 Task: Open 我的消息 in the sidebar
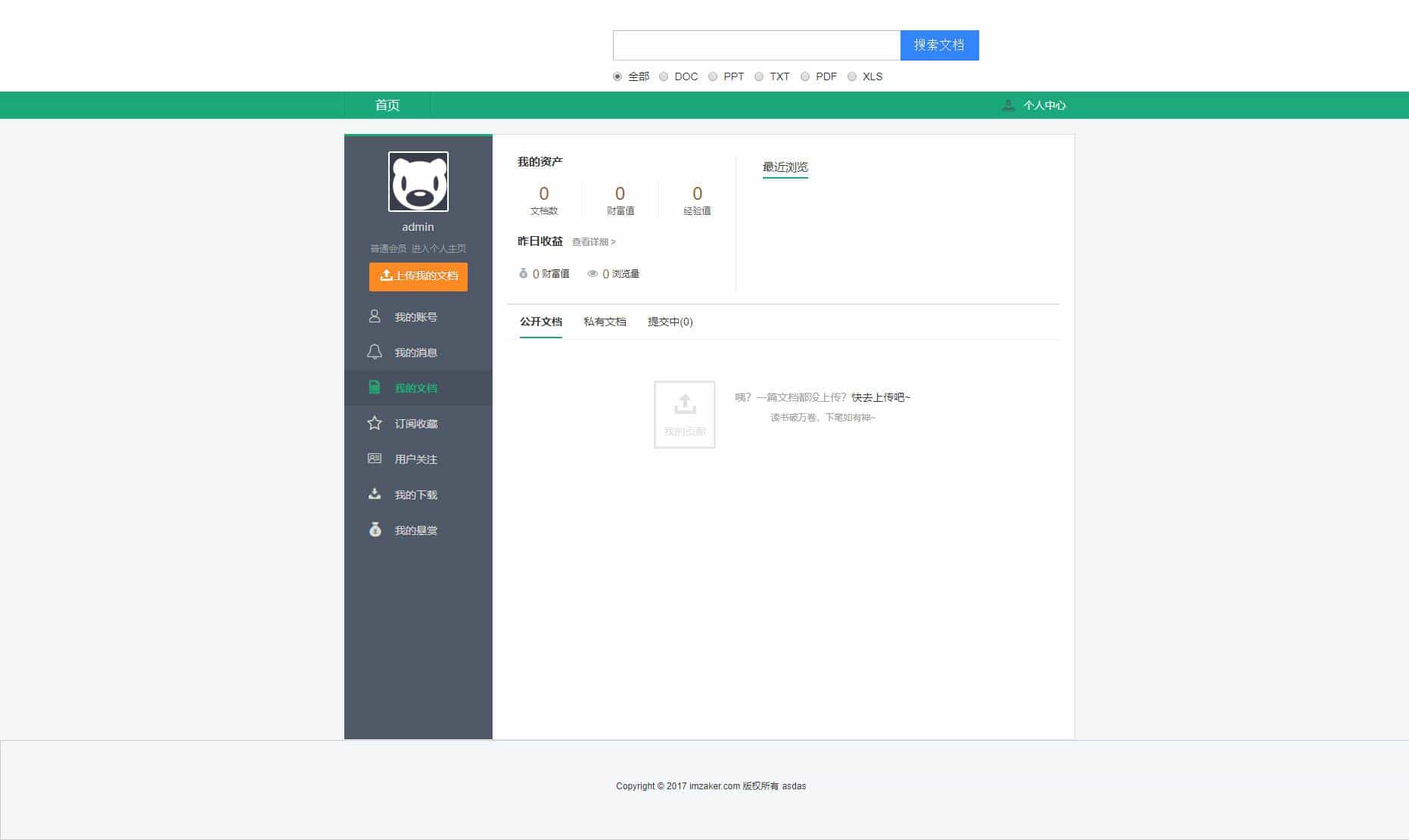(x=418, y=352)
